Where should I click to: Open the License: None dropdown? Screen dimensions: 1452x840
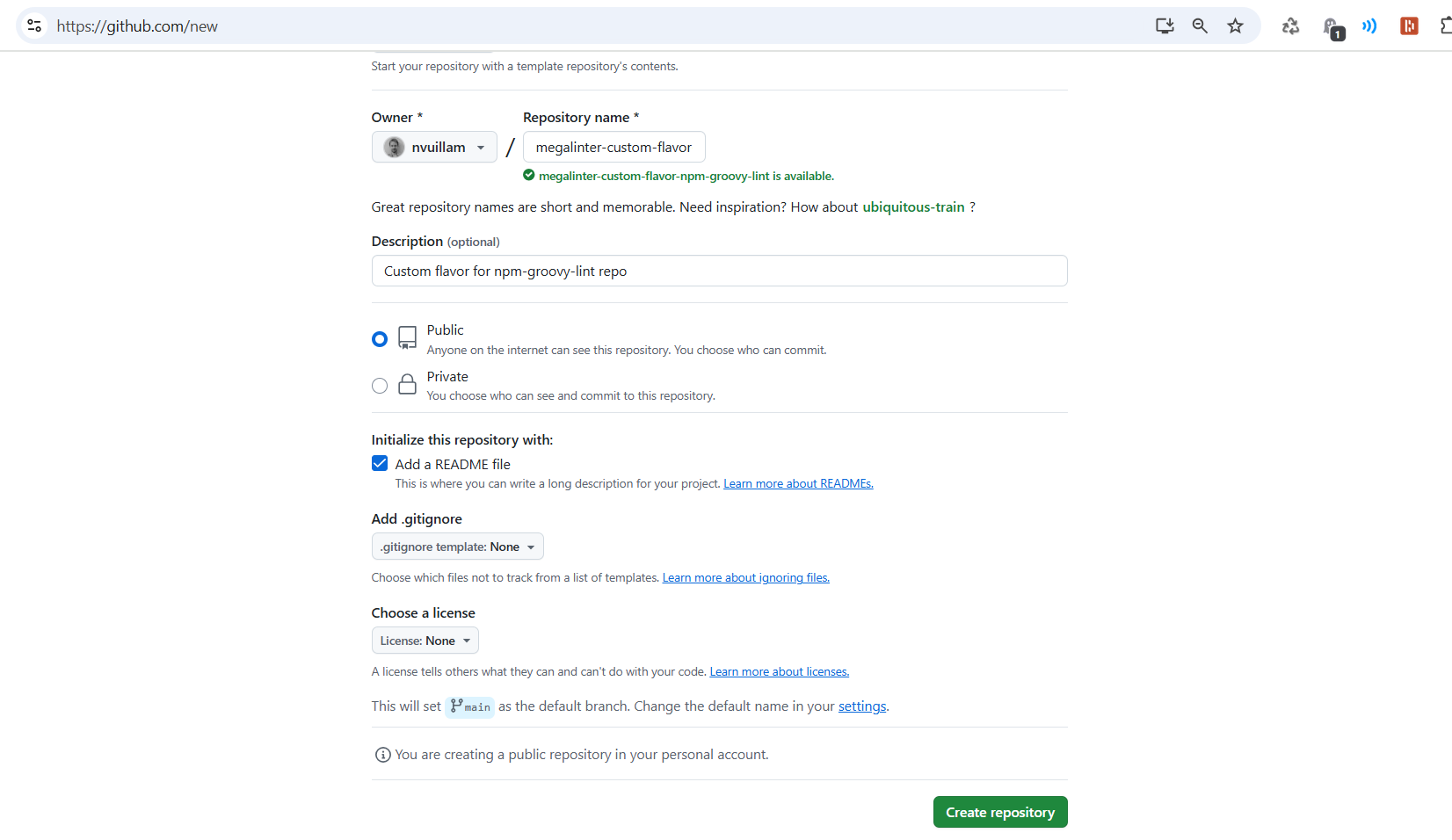coord(425,641)
